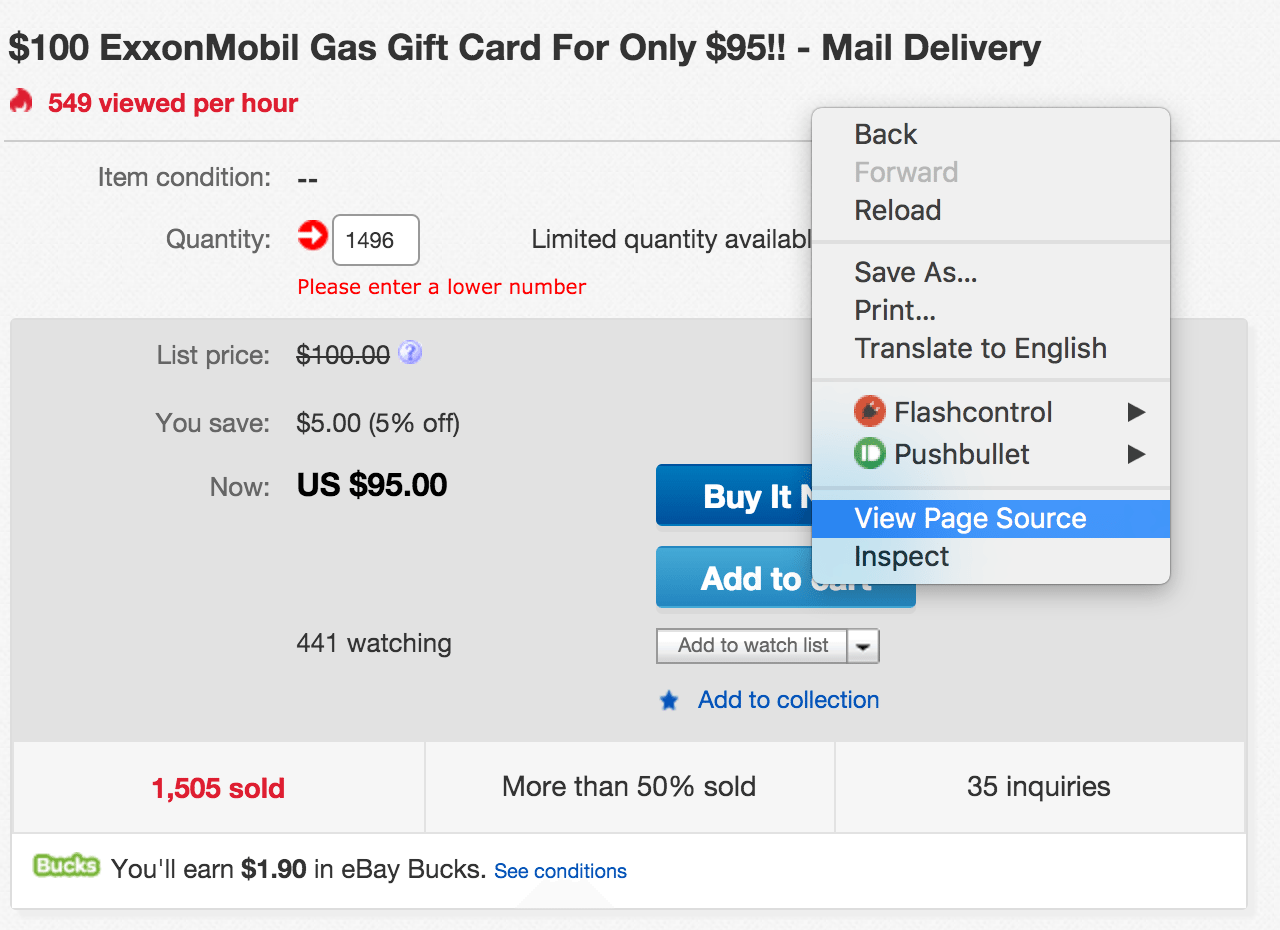Click the Buy It Now button
Screen dimensions: 1280x930
pos(735,495)
